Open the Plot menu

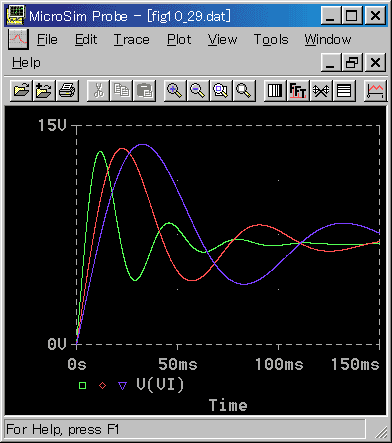click(179, 40)
